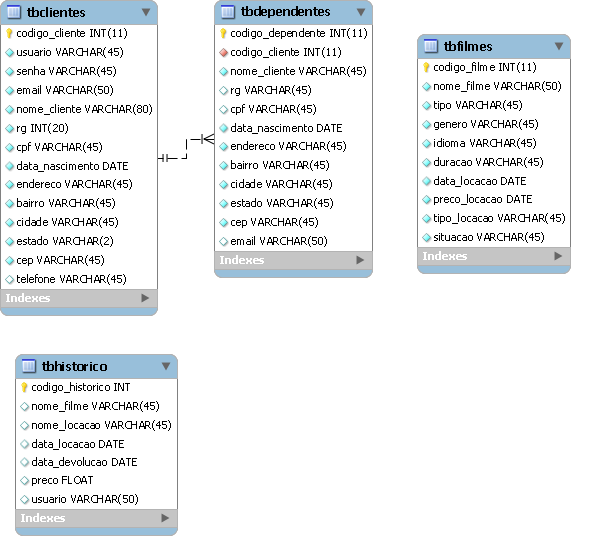Expand the tbfilmes Indexes section

[558, 256]
